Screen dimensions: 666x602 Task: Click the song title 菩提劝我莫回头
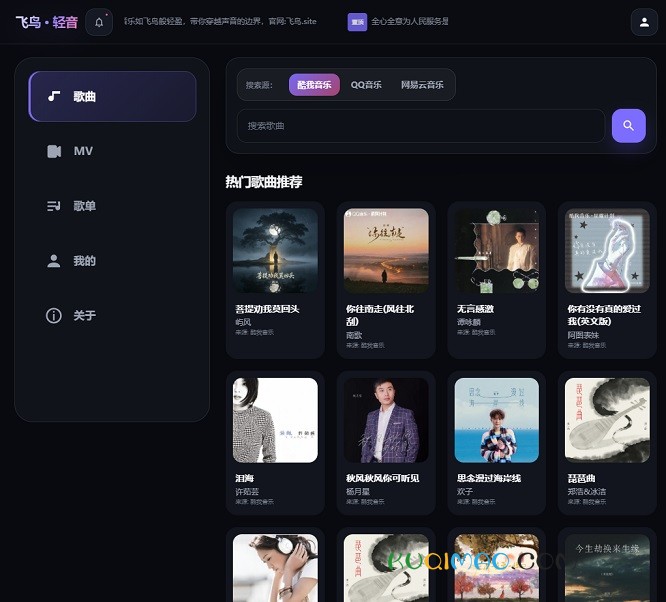tap(267, 309)
